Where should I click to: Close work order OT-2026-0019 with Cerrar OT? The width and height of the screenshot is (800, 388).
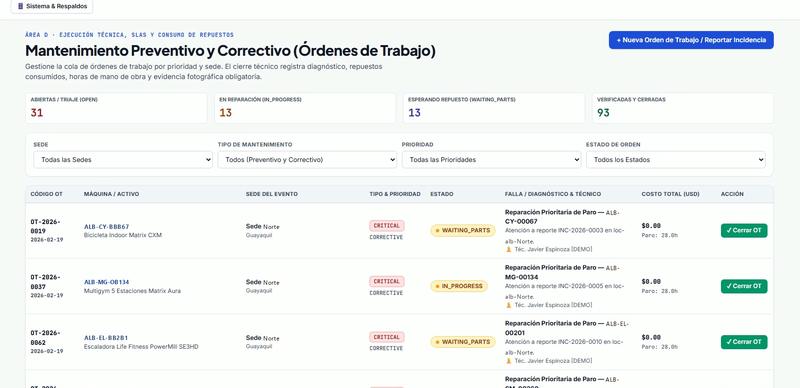pyautogui.click(x=744, y=231)
